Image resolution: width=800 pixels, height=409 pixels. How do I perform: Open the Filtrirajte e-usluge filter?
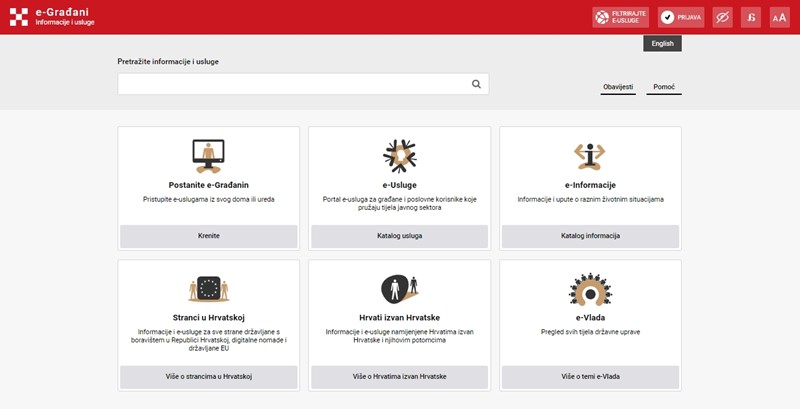click(620, 17)
